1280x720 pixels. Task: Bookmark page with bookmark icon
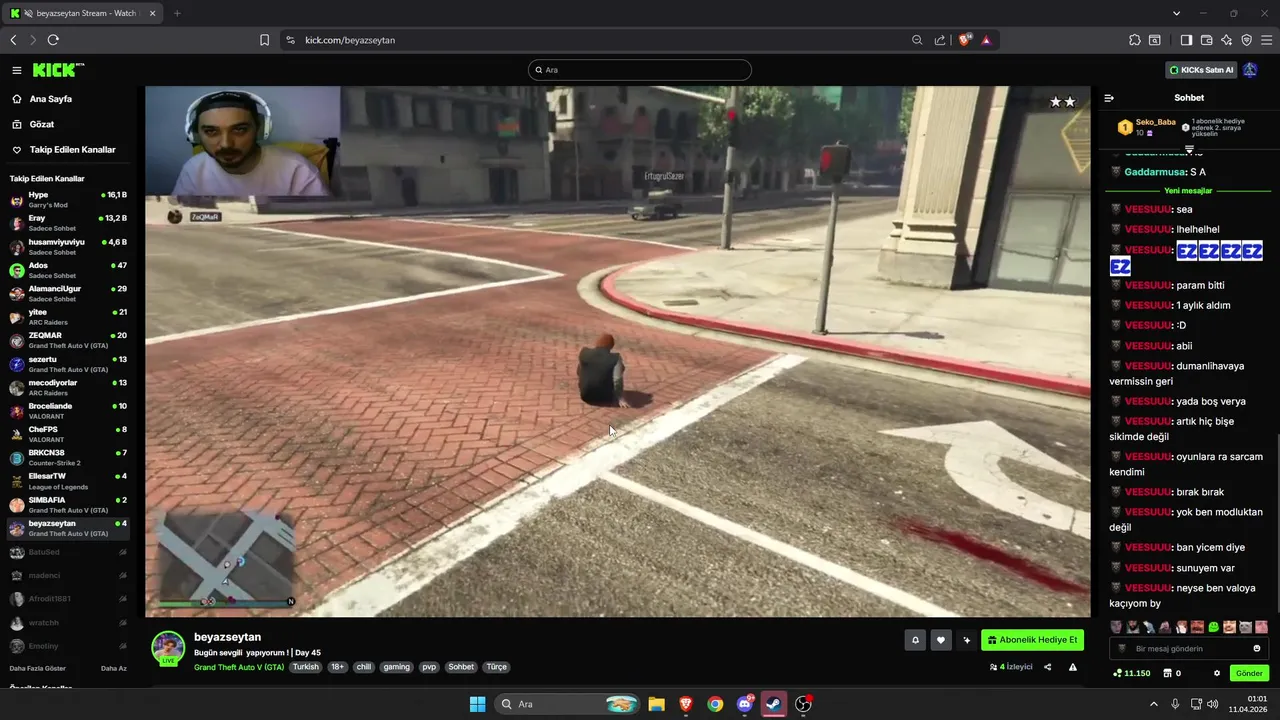(264, 40)
